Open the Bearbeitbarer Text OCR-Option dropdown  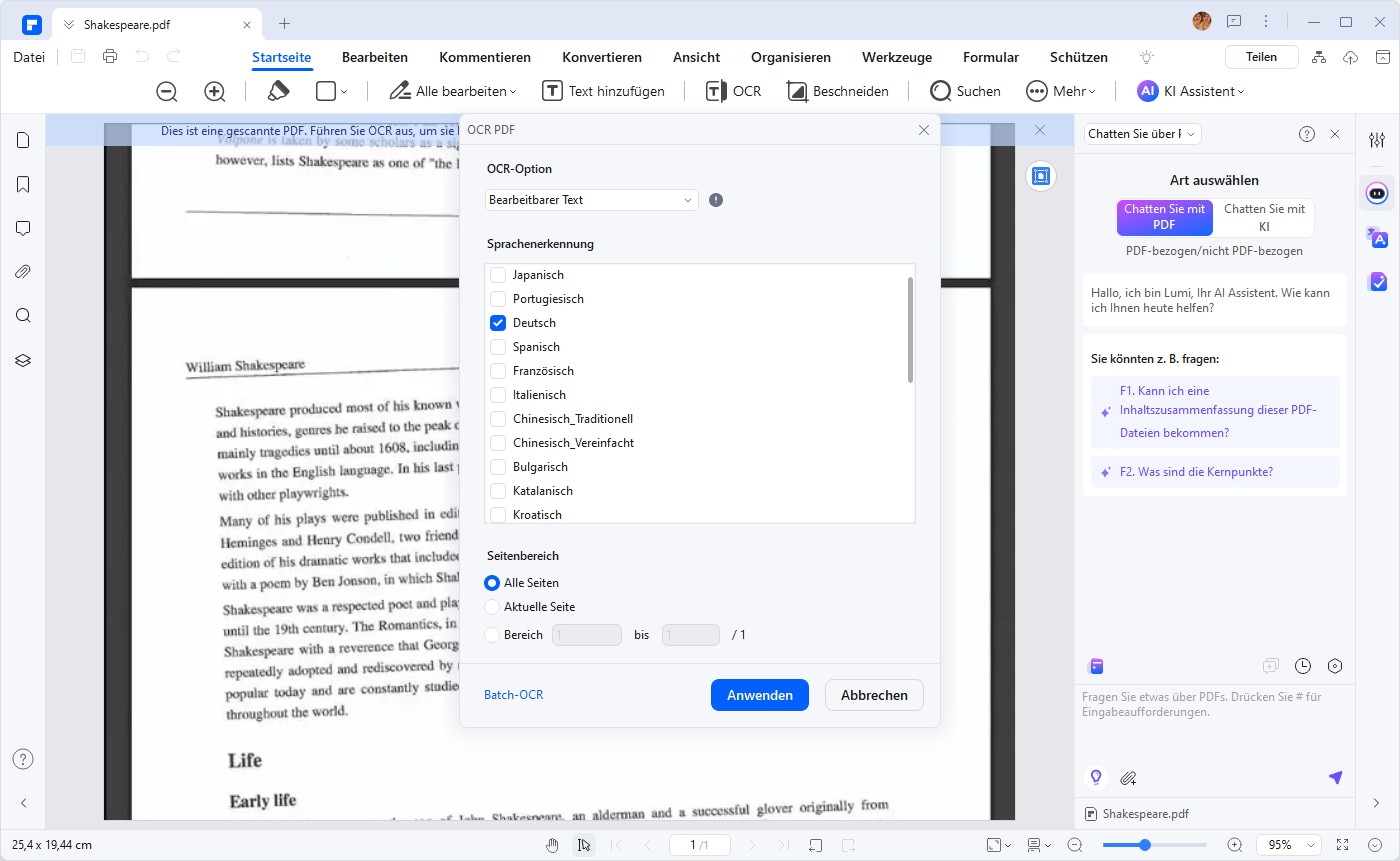591,200
